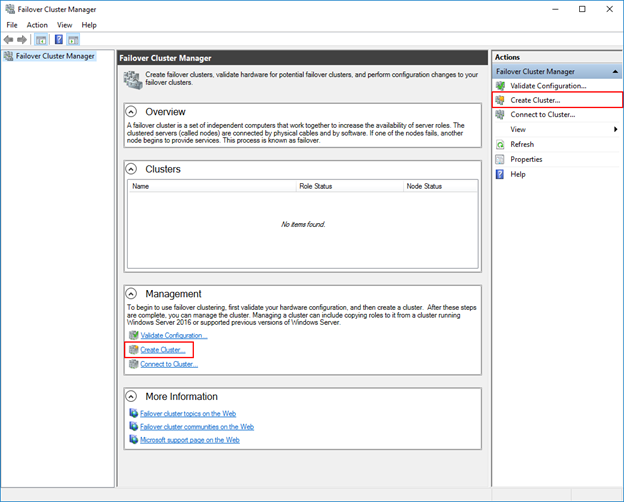Click globe icon beside Failover cluster topics
This screenshot has height=502, width=624.
click(x=134, y=413)
